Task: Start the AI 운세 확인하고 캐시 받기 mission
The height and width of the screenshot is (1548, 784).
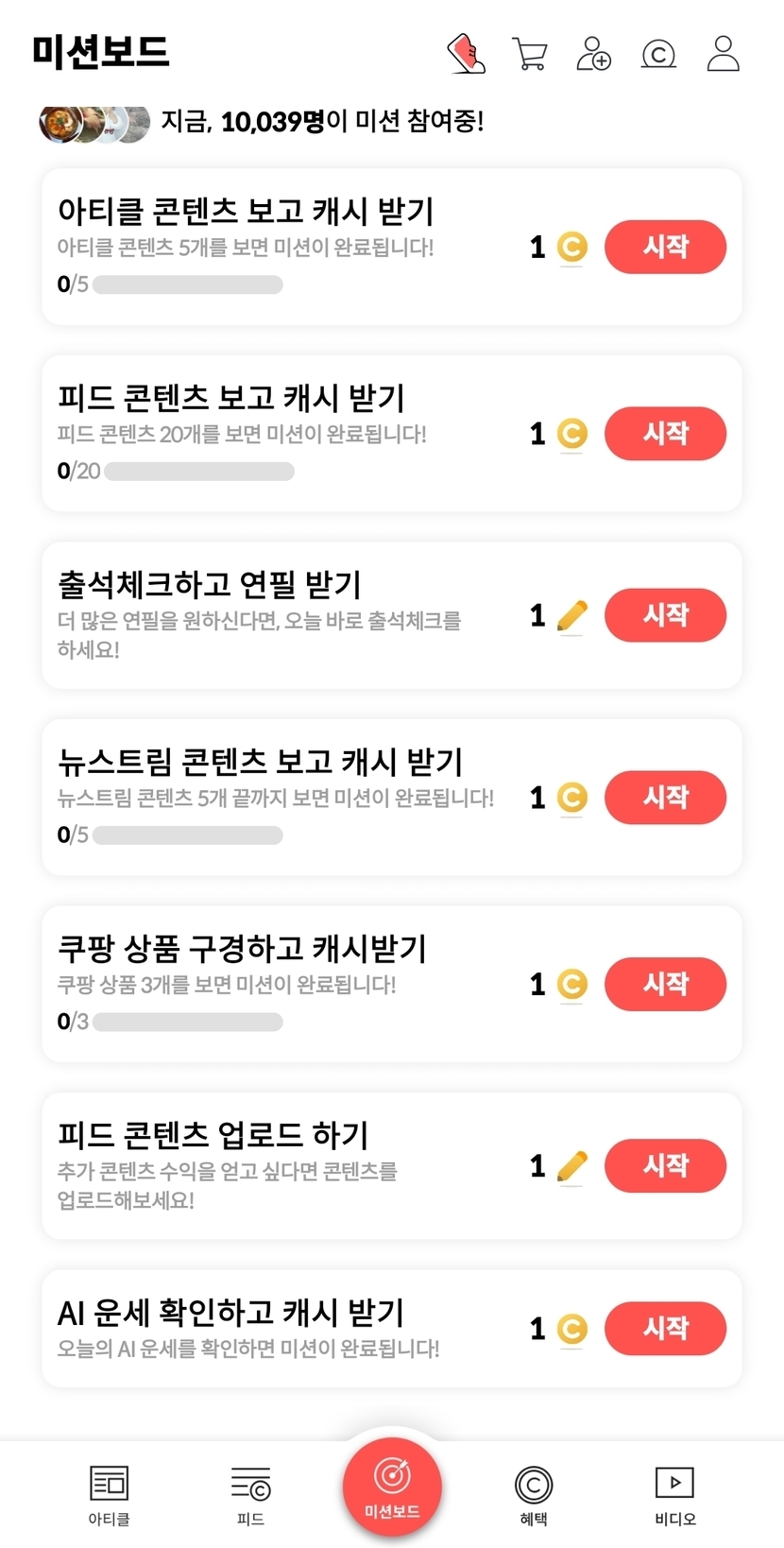Action: (665, 1329)
